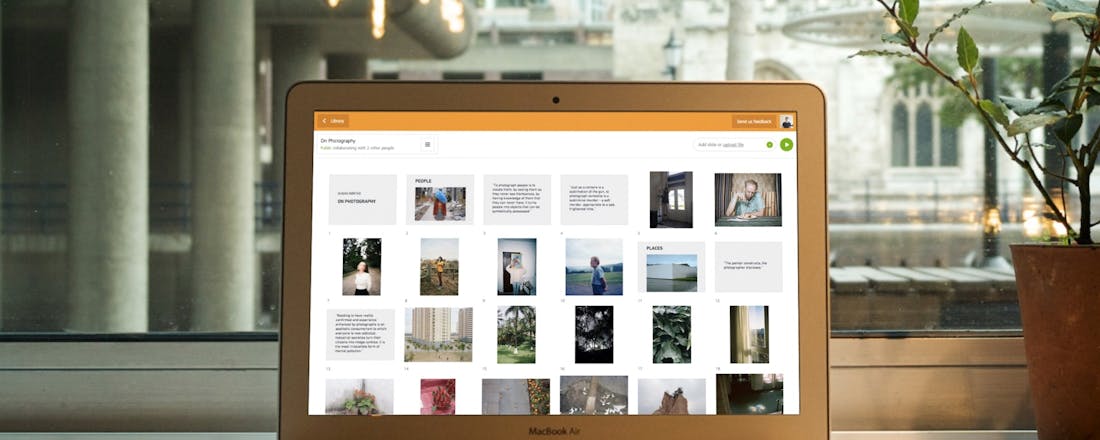Click the apartment towers photo slide
Screen dimensions: 1100x440
click(439, 334)
